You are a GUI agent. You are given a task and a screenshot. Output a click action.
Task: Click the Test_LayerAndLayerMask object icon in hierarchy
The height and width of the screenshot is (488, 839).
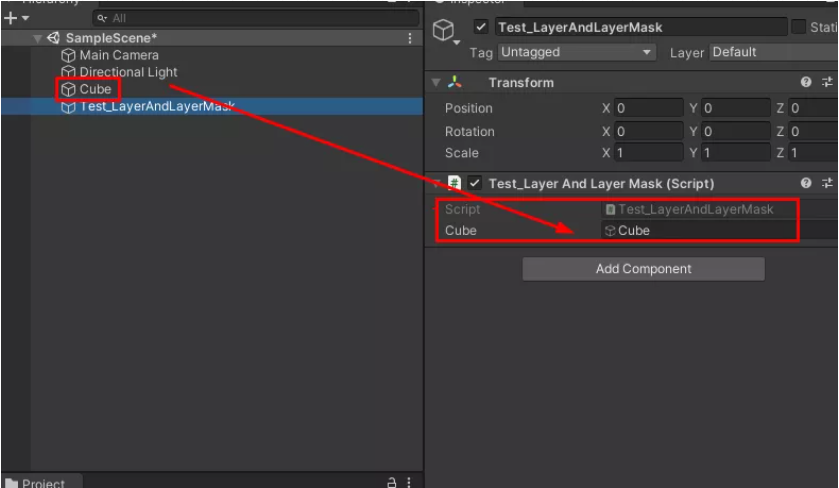tap(68, 107)
